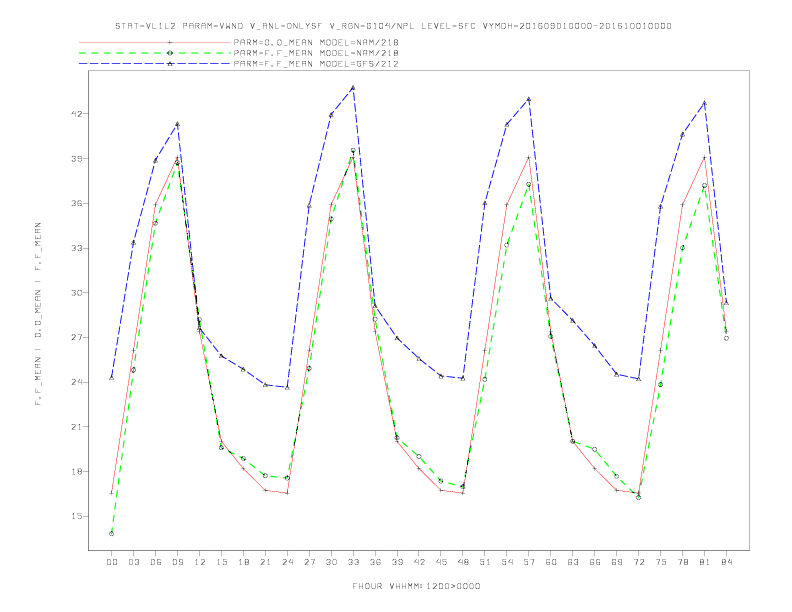Screen dimensions: 792x612
Task: Click x-axis forecast hour label 03
Action: (133, 562)
